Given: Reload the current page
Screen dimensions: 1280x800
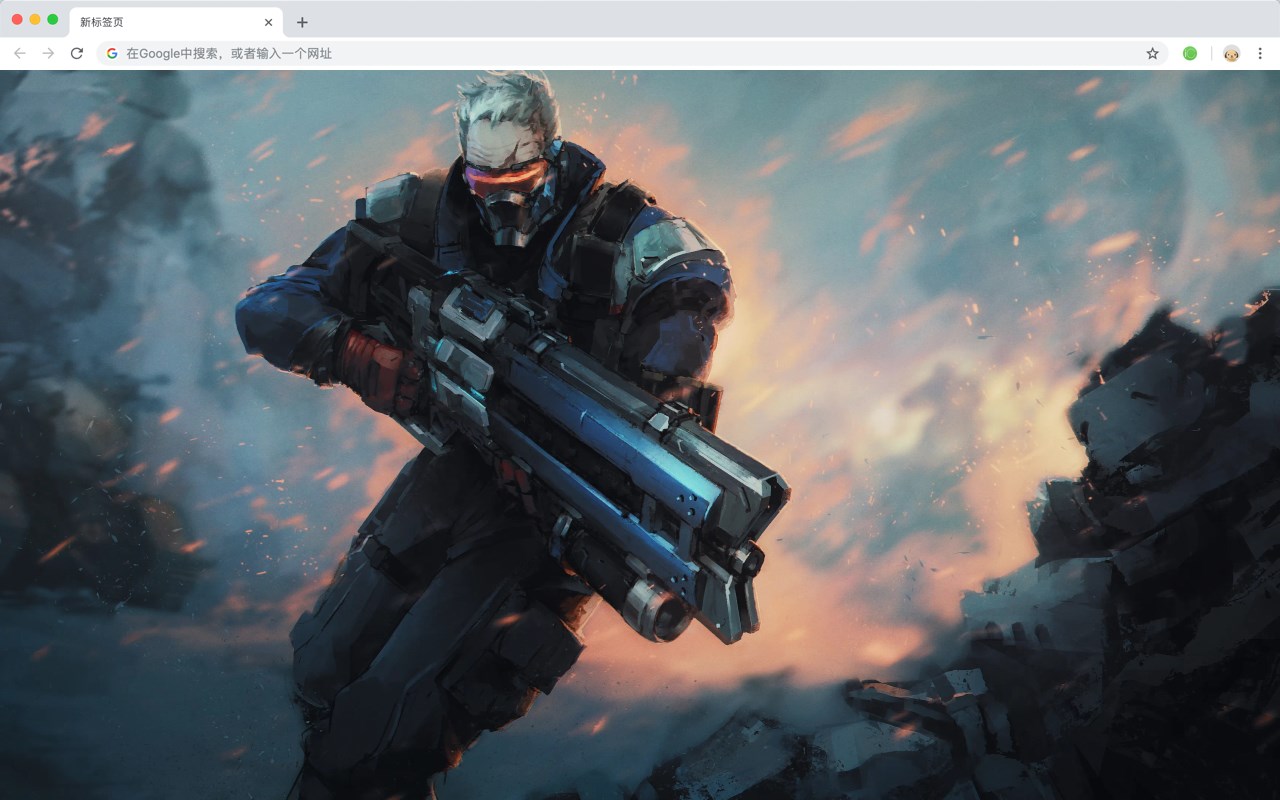Looking at the screenshot, I should point(76,53).
